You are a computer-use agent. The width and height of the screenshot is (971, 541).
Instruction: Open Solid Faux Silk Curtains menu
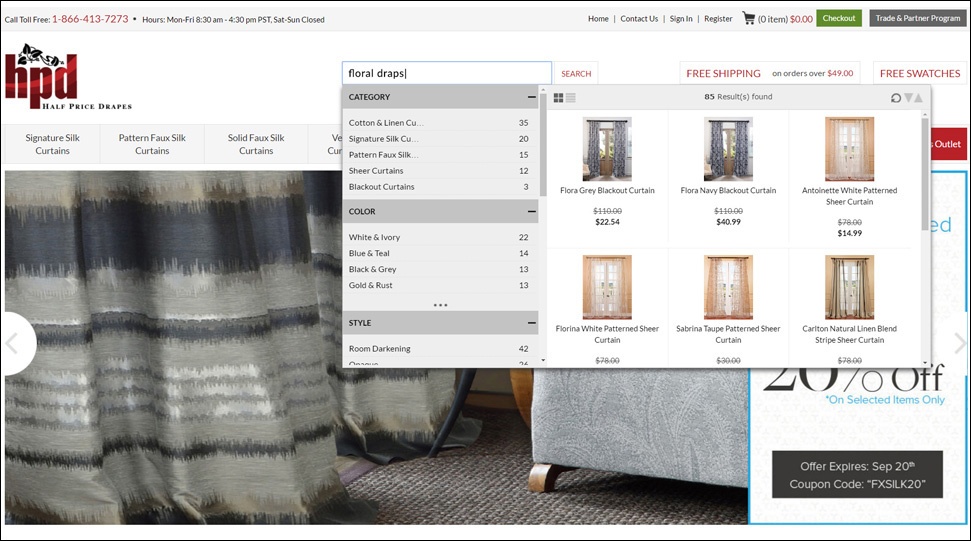click(256, 144)
